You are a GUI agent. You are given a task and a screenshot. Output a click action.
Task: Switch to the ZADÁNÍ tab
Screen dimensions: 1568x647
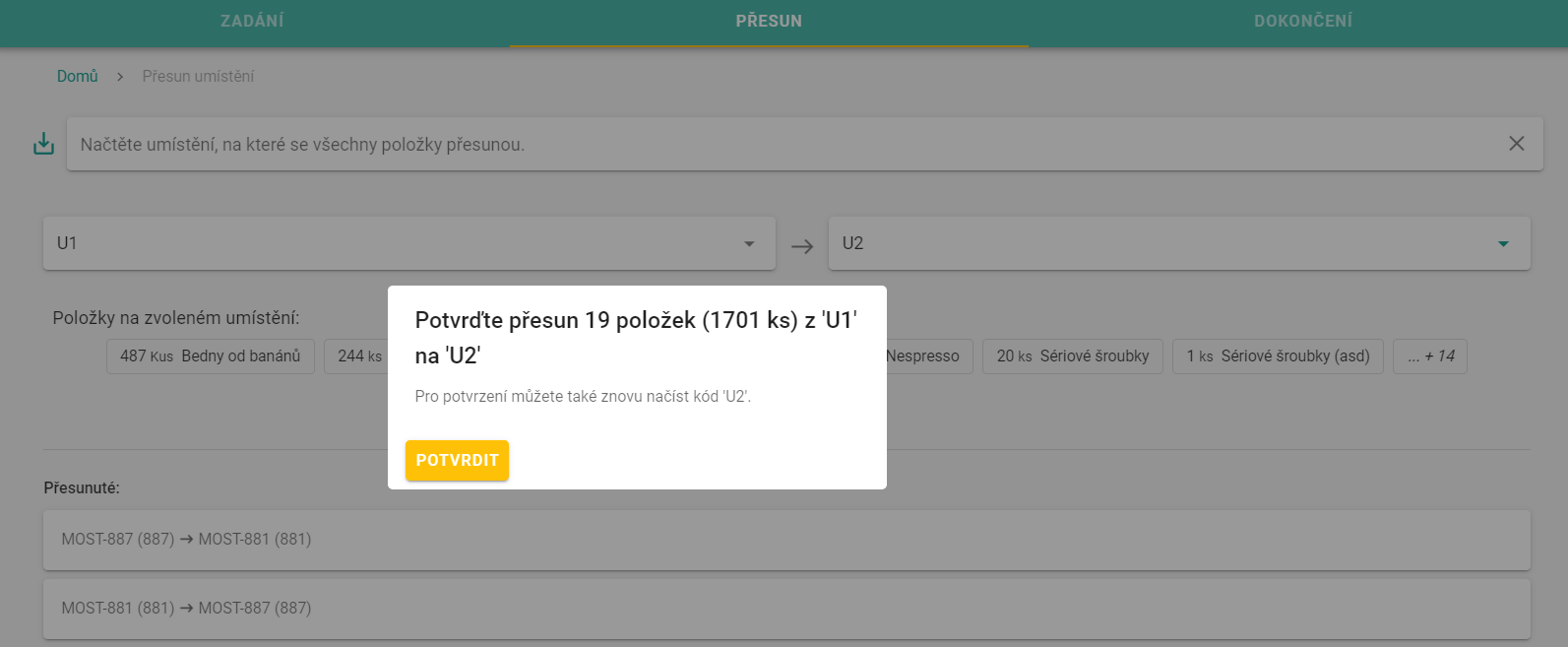252,21
